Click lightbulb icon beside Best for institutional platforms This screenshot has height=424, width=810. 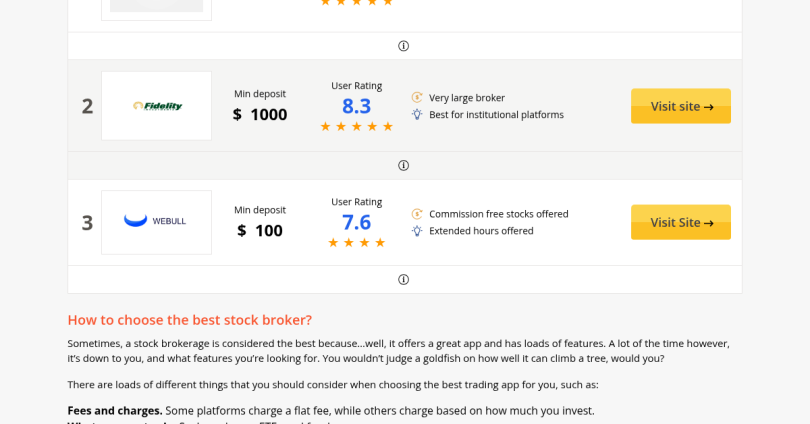417,114
